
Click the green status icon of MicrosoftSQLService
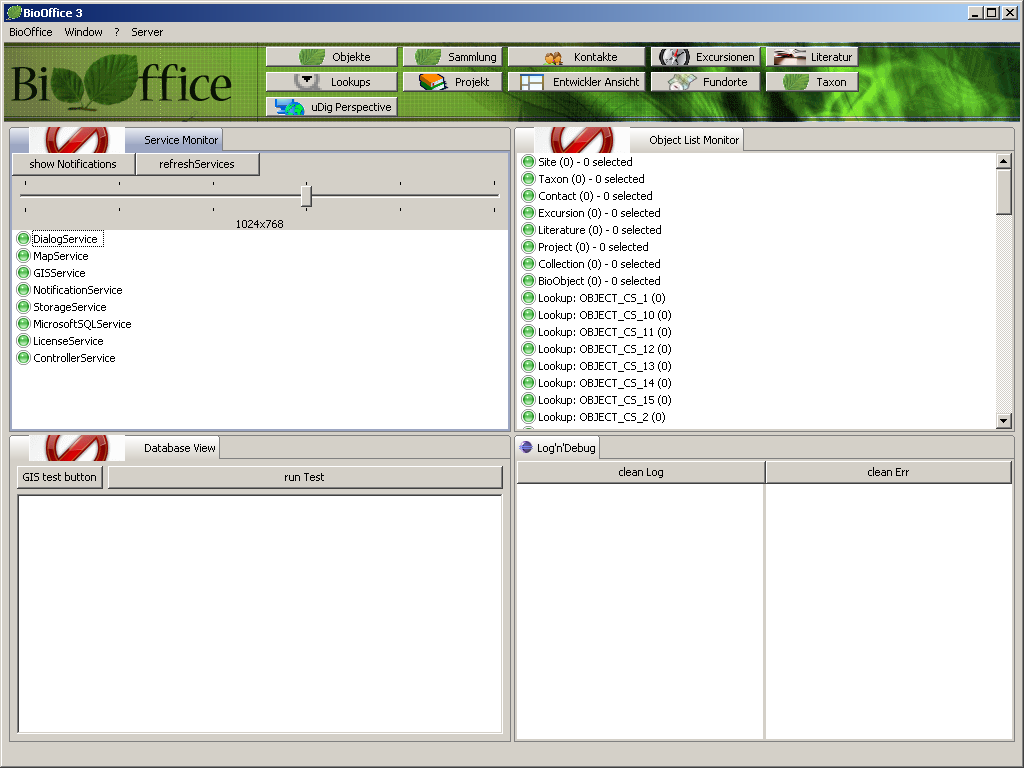click(x=24, y=323)
